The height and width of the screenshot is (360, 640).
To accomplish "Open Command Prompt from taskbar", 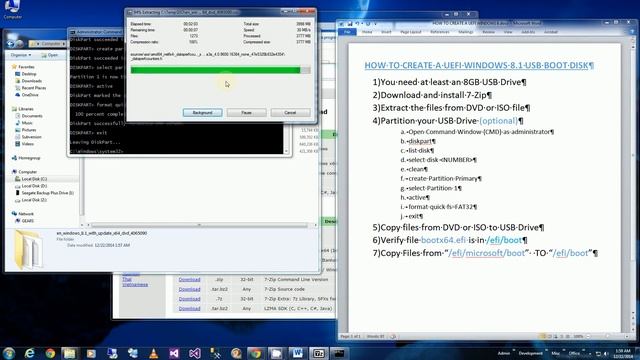I will pyautogui.click(x=339, y=353).
